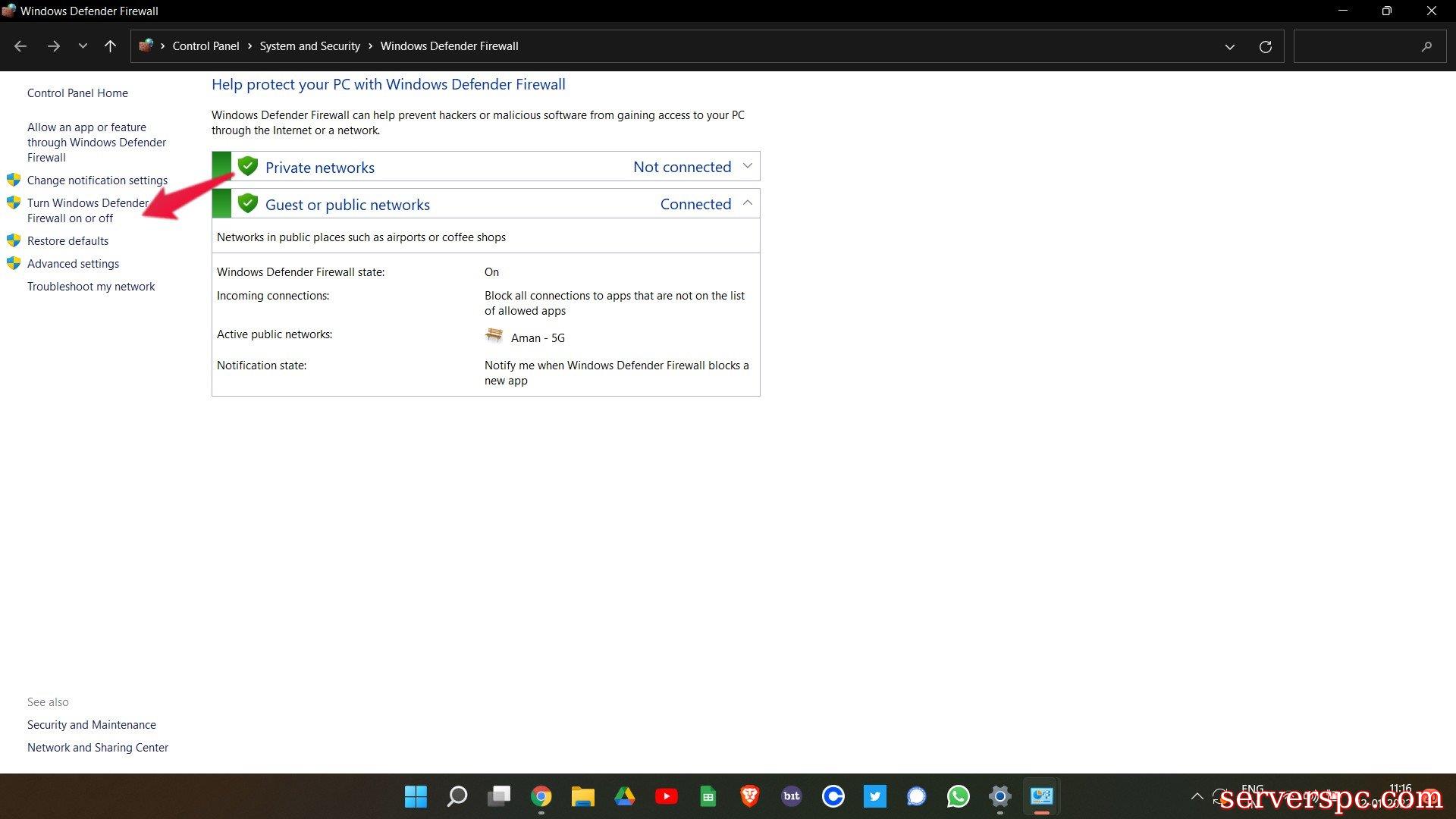Open Advanced settings link
This screenshot has width=1456, height=819.
click(x=73, y=264)
